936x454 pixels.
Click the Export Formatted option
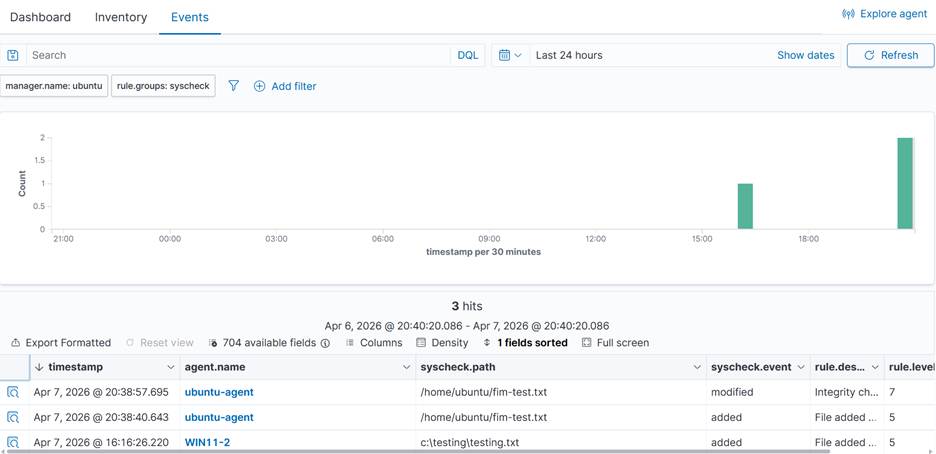[61, 343]
